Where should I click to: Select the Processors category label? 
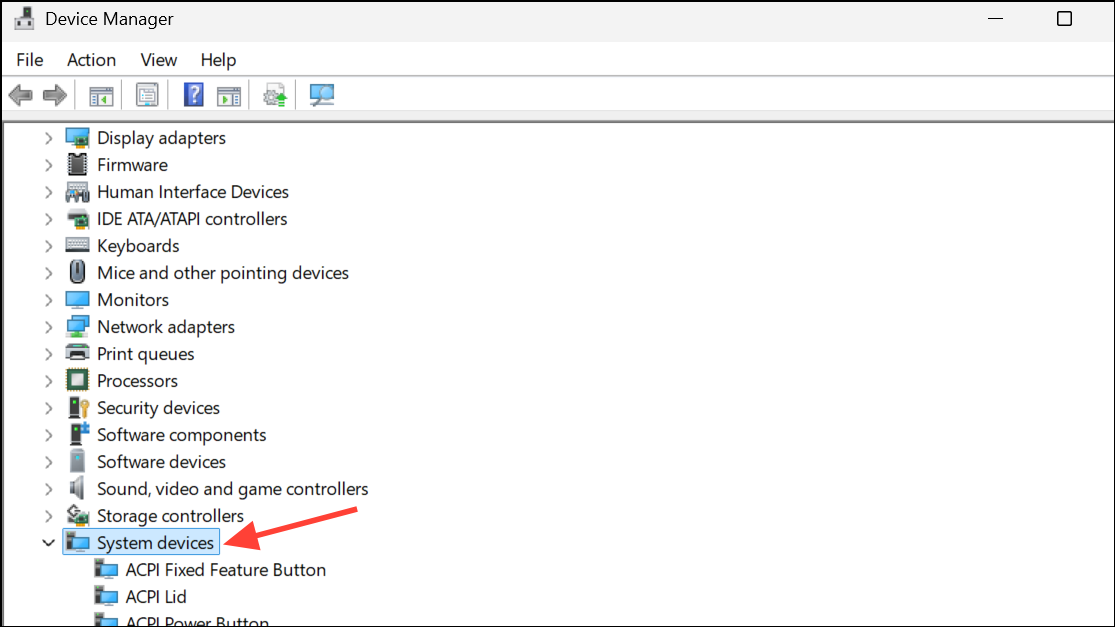click(x=137, y=381)
